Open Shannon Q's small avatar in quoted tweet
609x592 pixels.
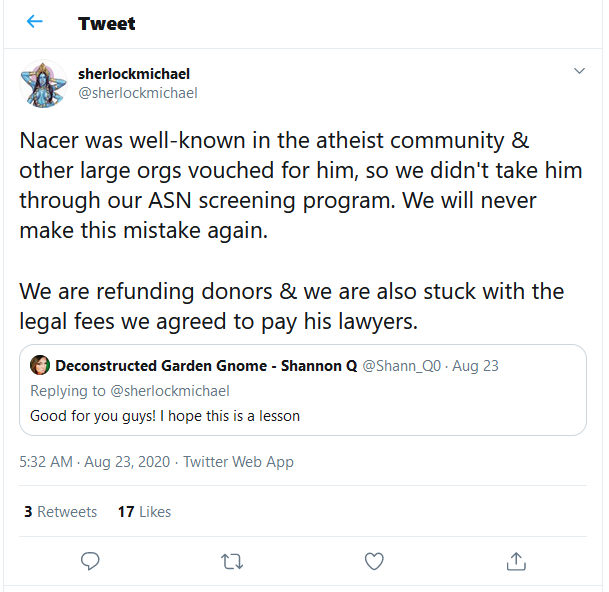pos(40,365)
